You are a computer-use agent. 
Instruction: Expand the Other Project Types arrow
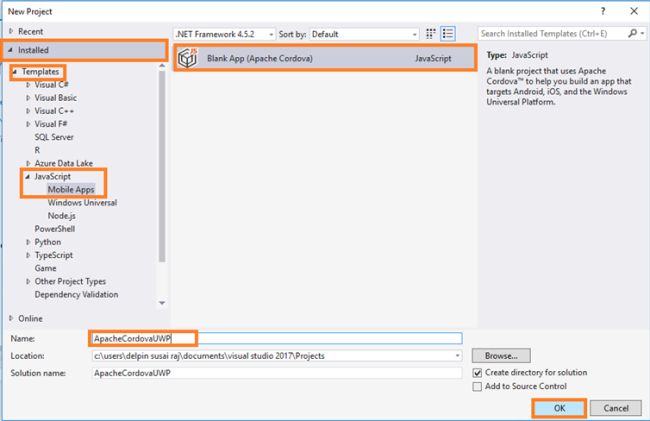tap(28, 281)
